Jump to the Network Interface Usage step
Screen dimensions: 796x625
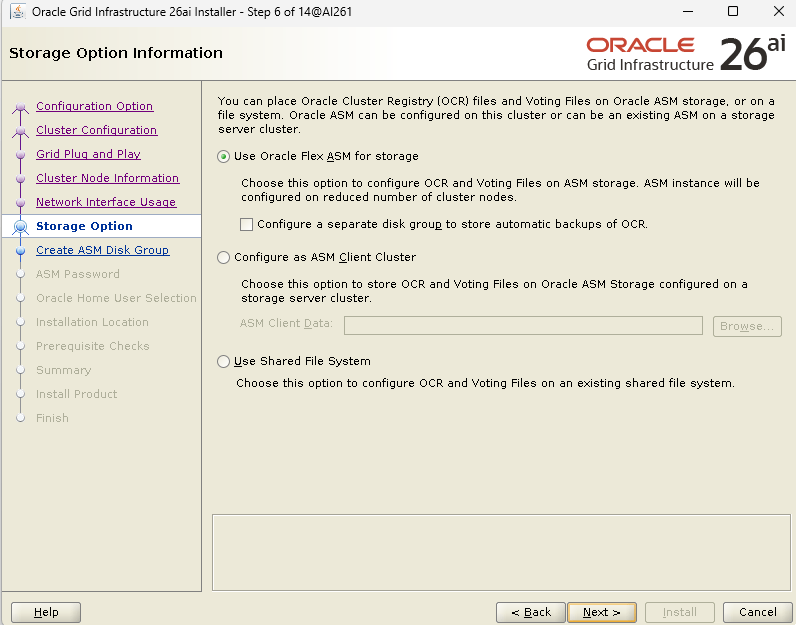click(x=105, y=203)
